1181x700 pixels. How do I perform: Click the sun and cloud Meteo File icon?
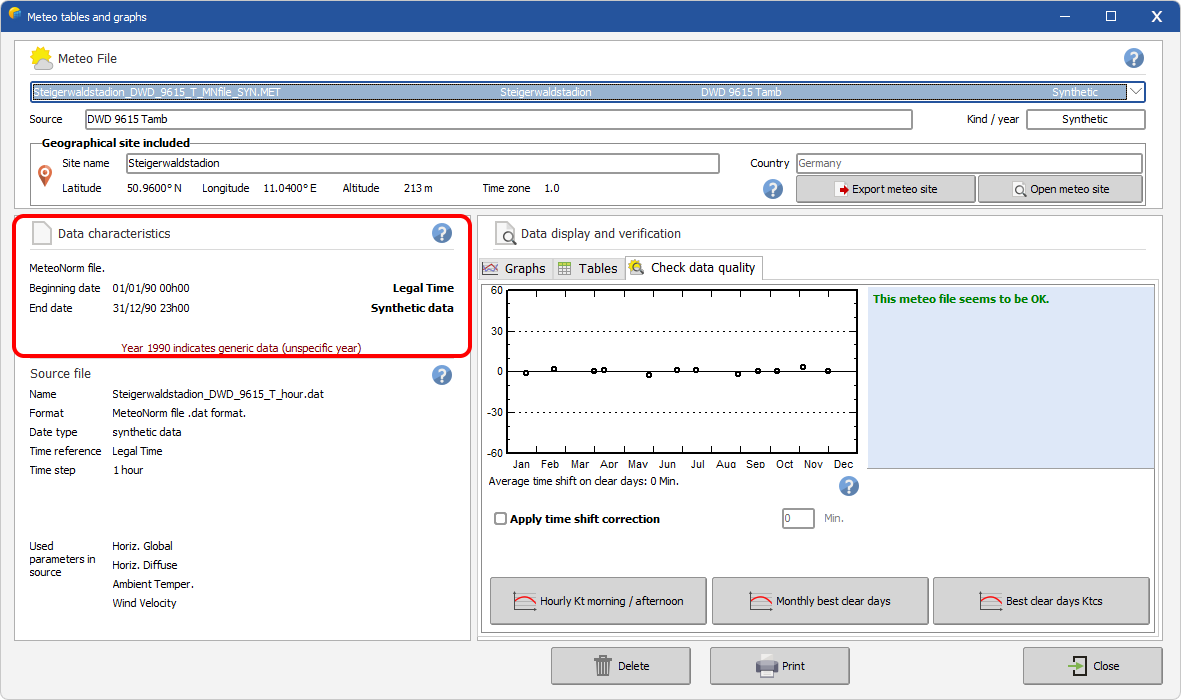tap(41, 58)
